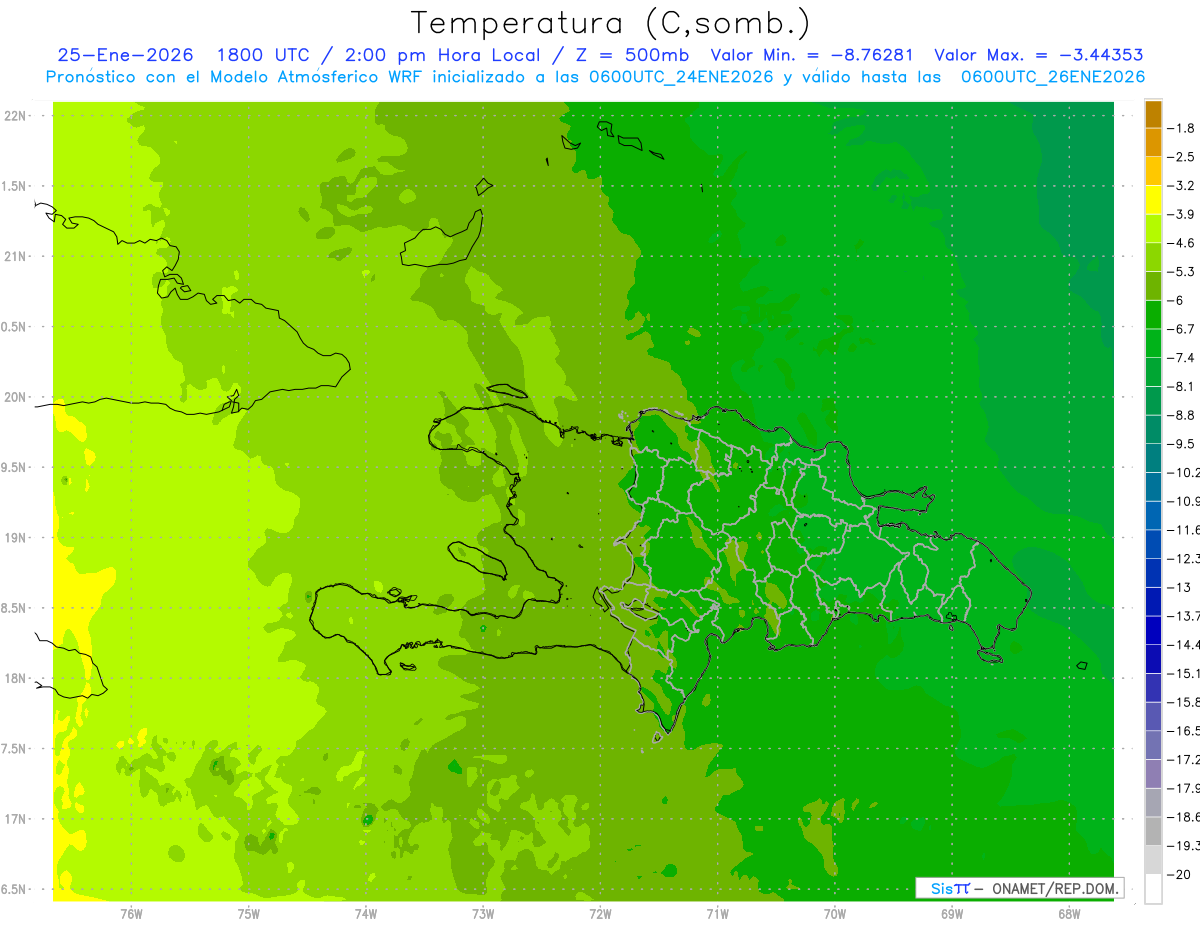Pick the green swatch between -6 and -6.7
This screenshot has height=927, width=1200.
tap(1153, 315)
